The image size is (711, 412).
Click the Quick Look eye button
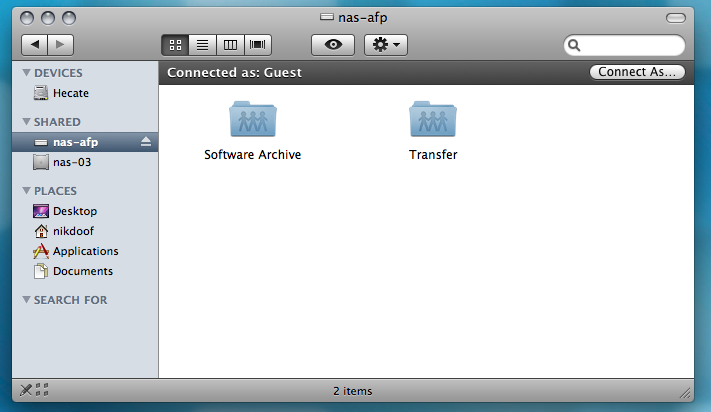(x=332, y=45)
